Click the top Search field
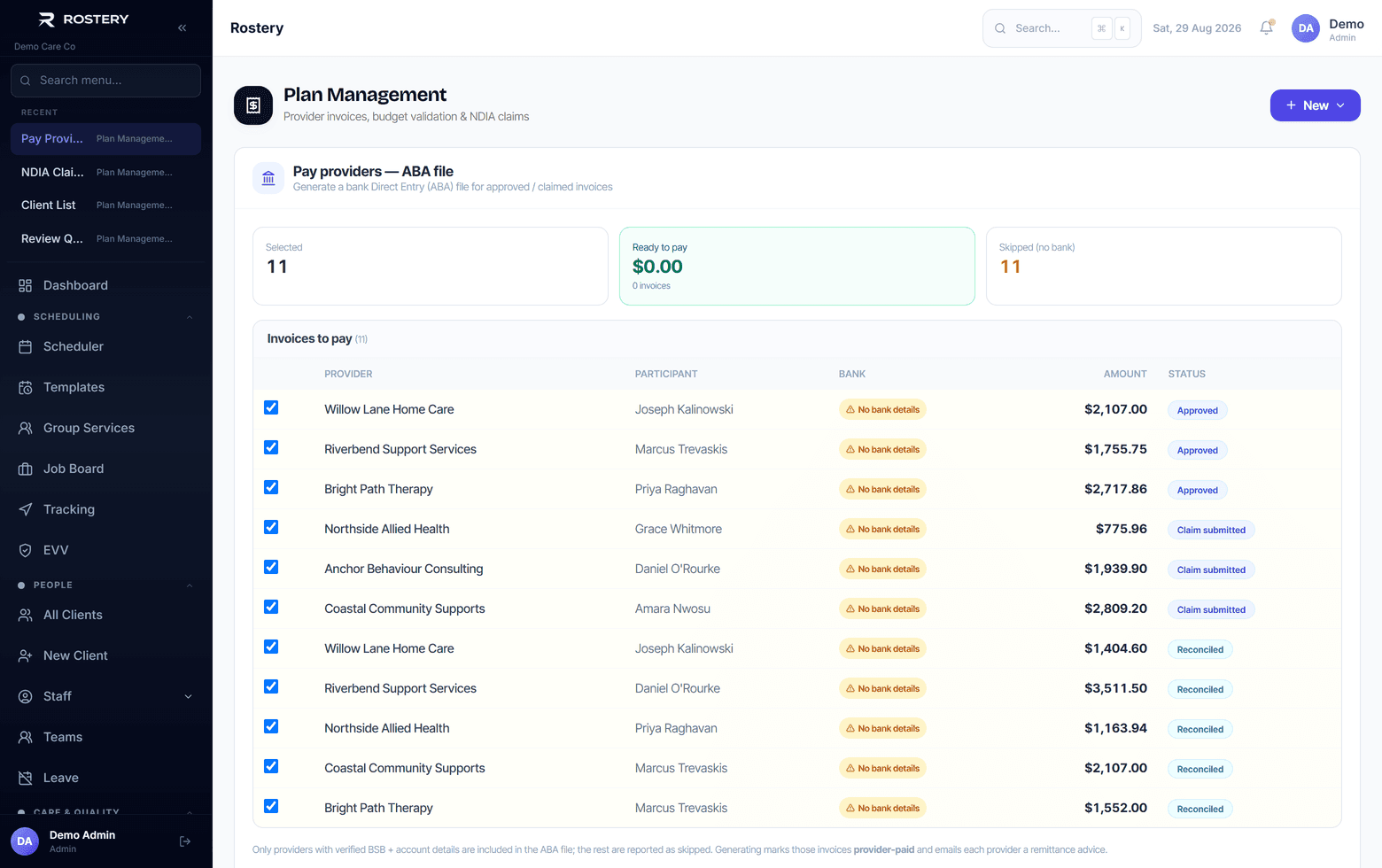Image resolution: width=1382 pixels, height=868 pixels. pyautogui.click(x=1061, y=28)
